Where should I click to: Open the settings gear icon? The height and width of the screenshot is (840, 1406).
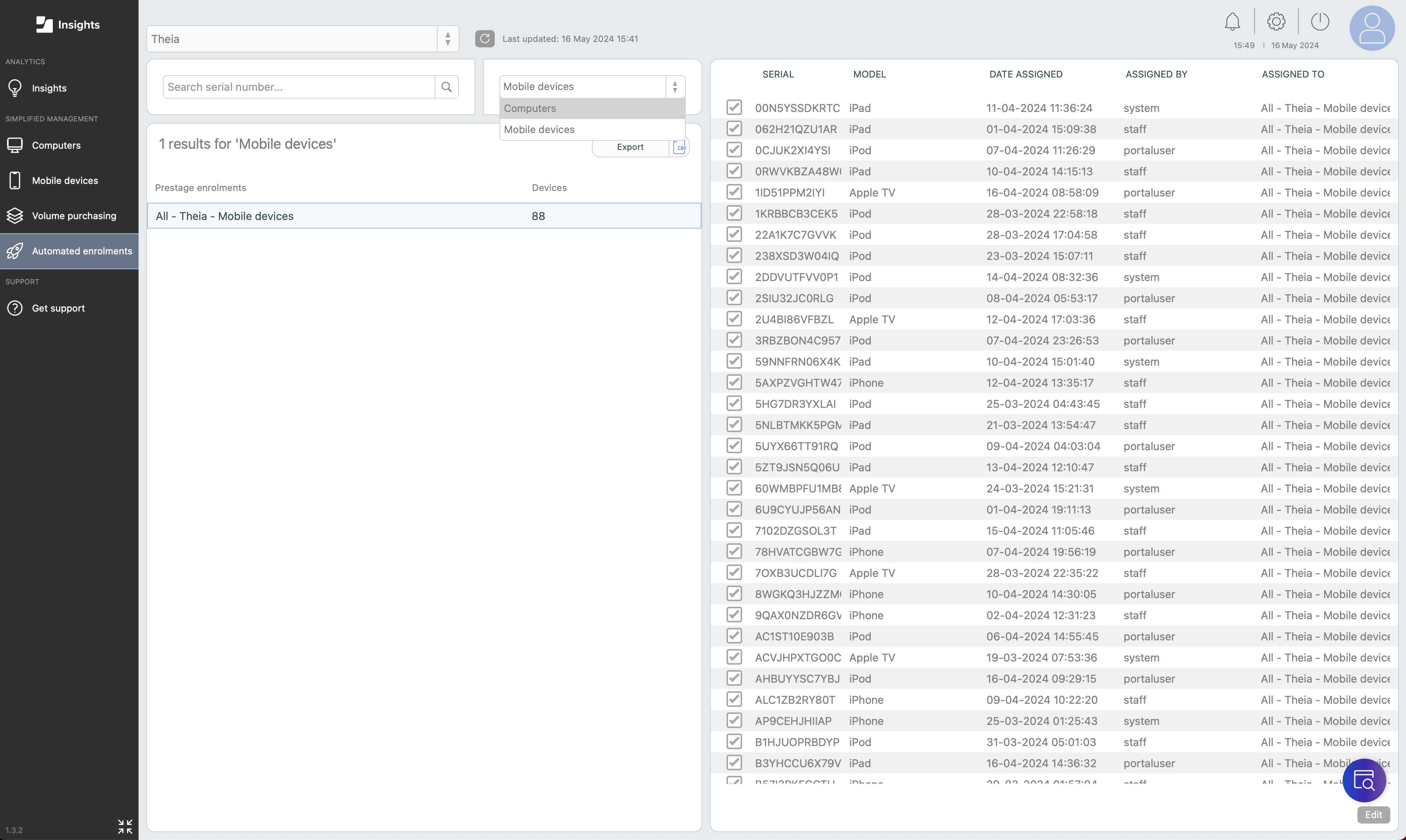point(1276,22)
